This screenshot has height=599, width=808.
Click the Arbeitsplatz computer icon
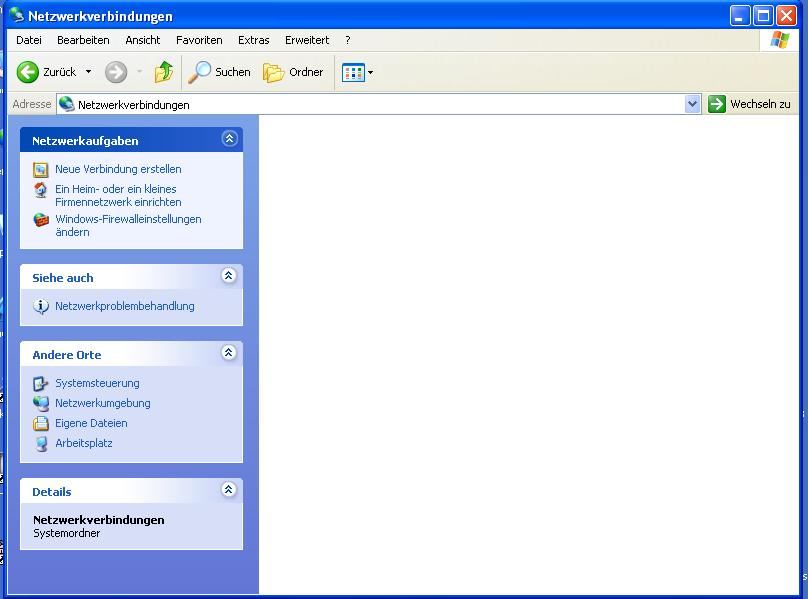coord(41,443)
